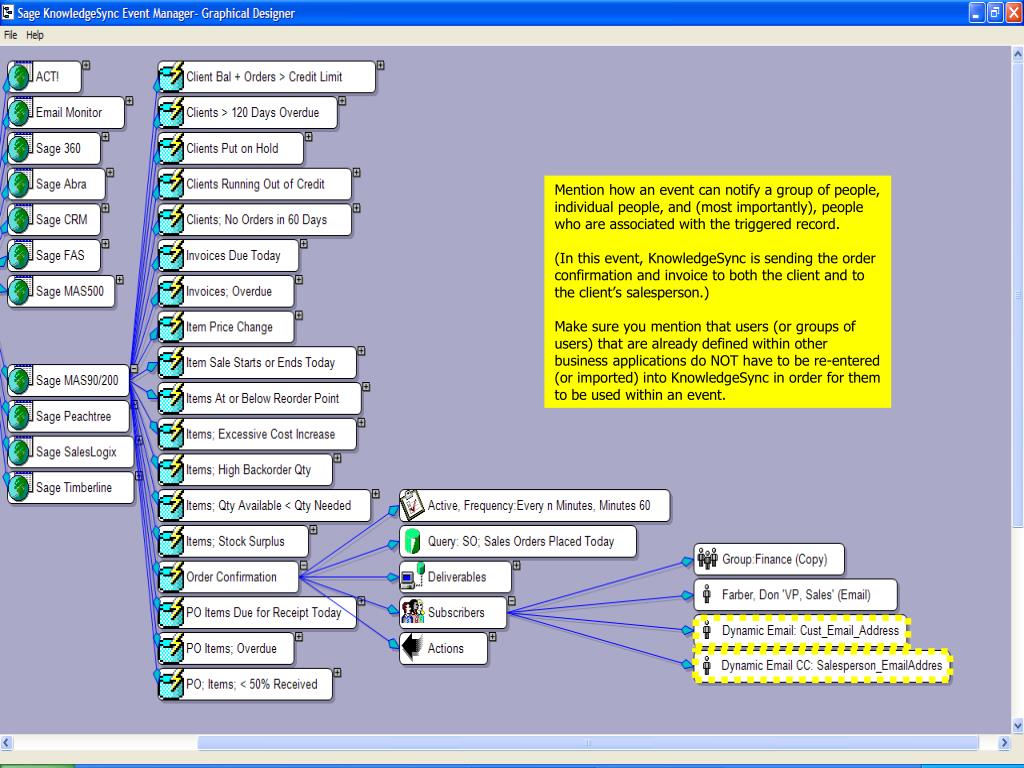Viewport: 1024px width, 768px height.
Task: Open the File menu
Action: (x=10, y=35)
